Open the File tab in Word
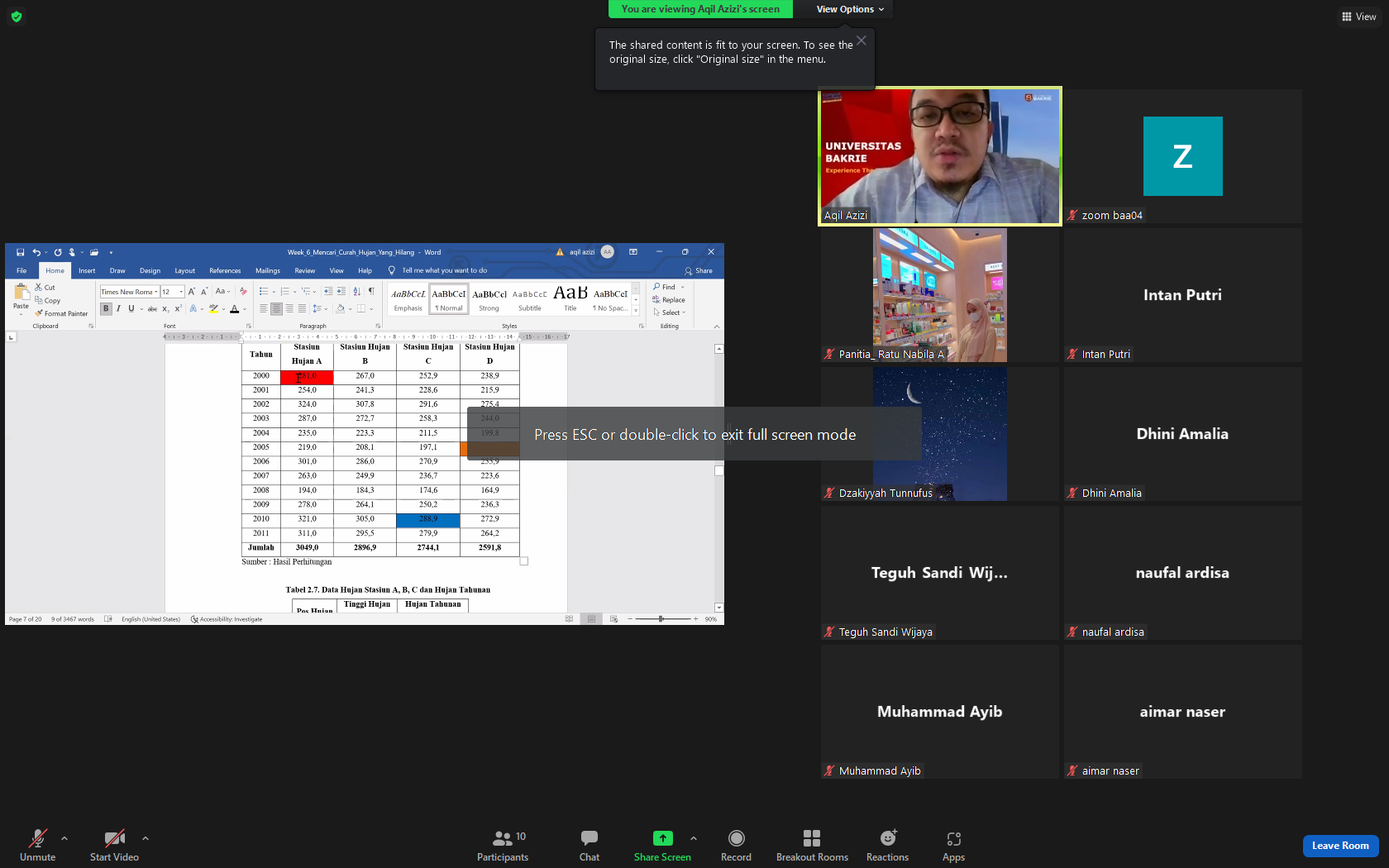 pos(21,271)
